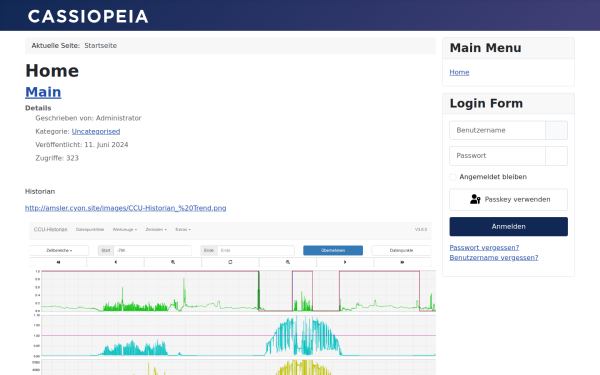Click the Passkey verwenden button
The width and height of the screenshot is (600, 375).
(509, 199)
